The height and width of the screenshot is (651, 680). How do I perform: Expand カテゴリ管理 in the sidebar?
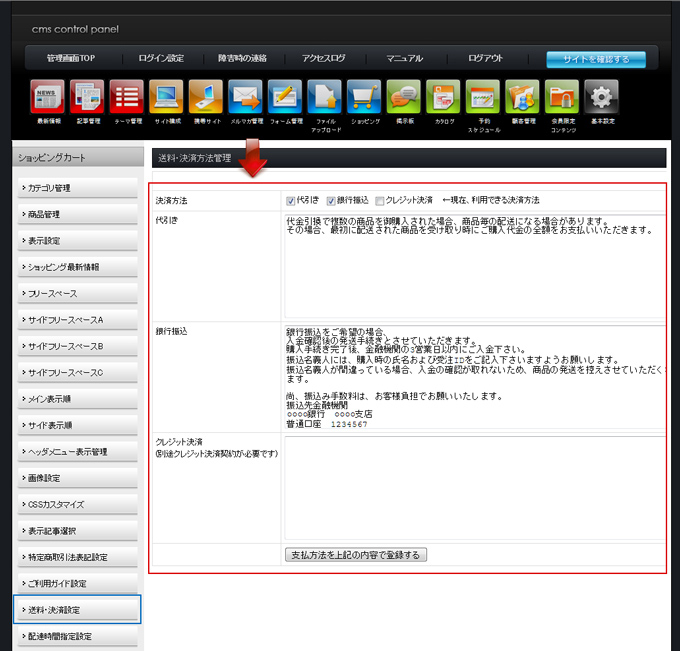[78, 188]
